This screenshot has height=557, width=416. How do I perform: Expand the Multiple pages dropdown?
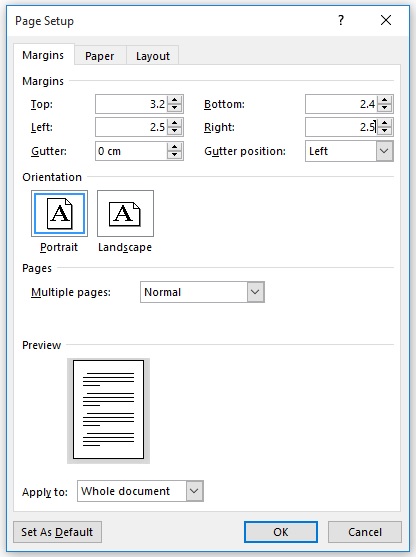[255, 292]
